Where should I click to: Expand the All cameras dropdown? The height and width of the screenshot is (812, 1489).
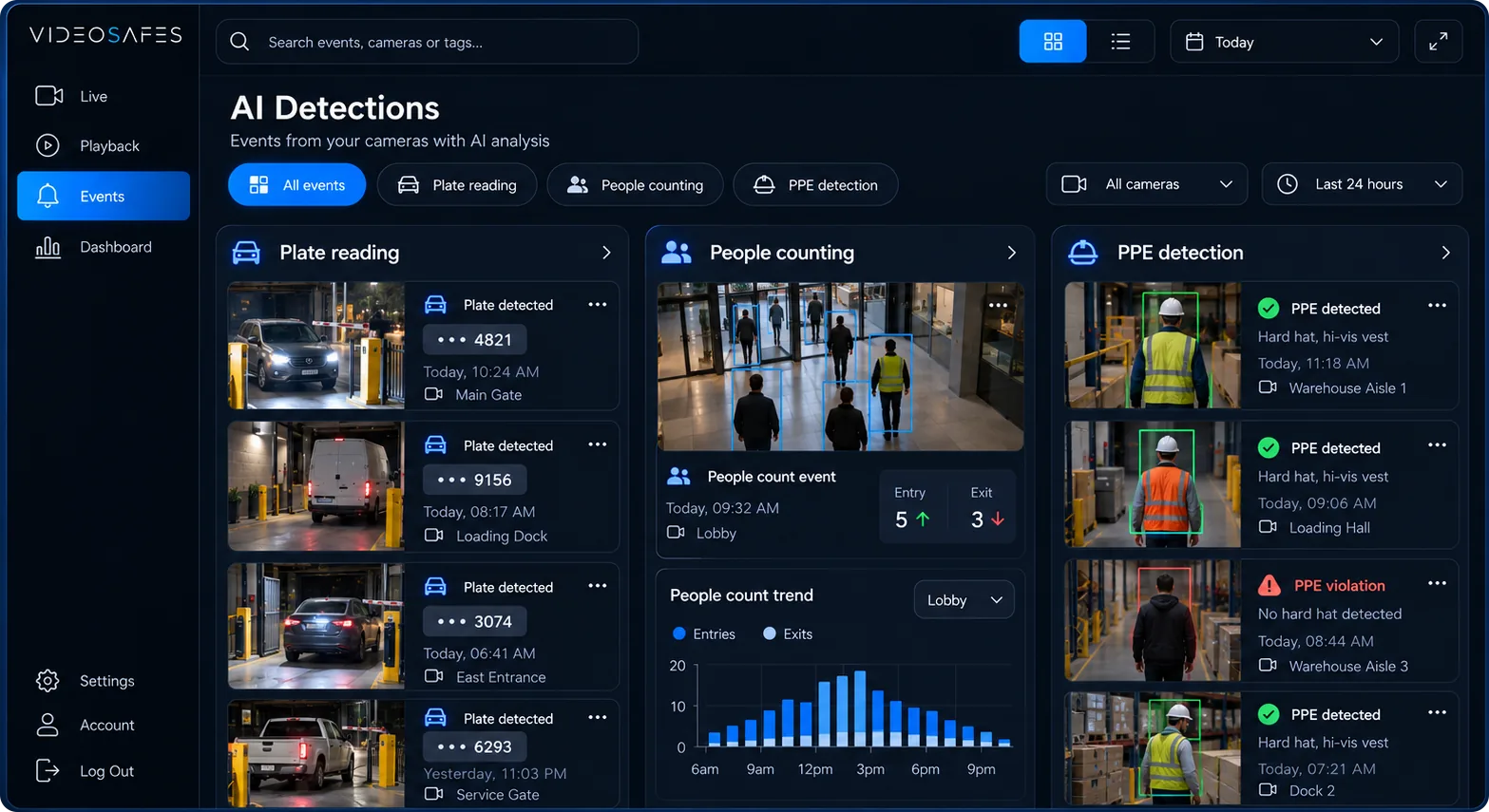[x=1148, y=184]
